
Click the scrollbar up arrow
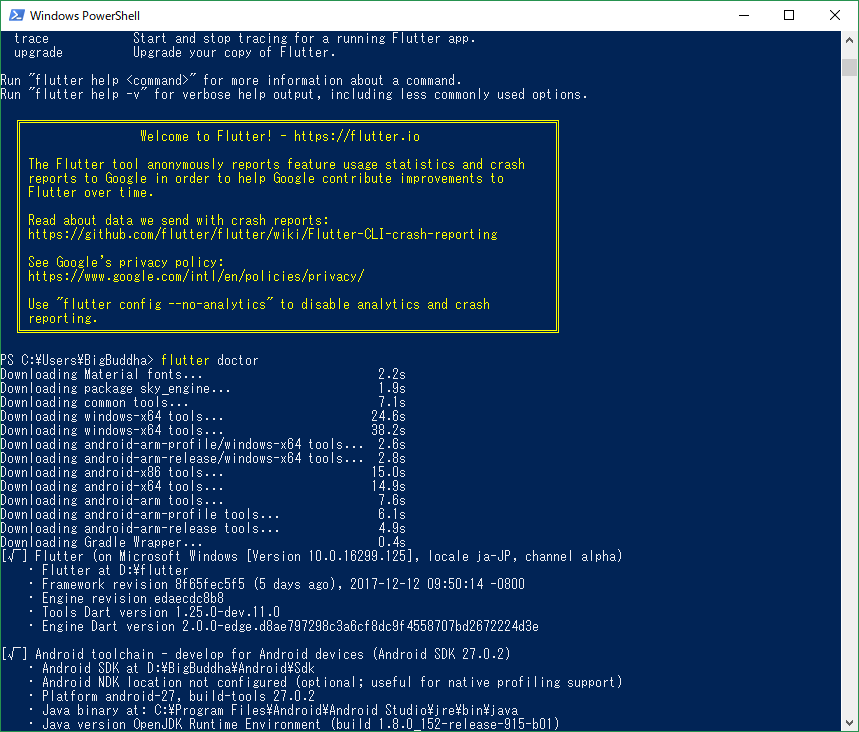tap(849, 40)
